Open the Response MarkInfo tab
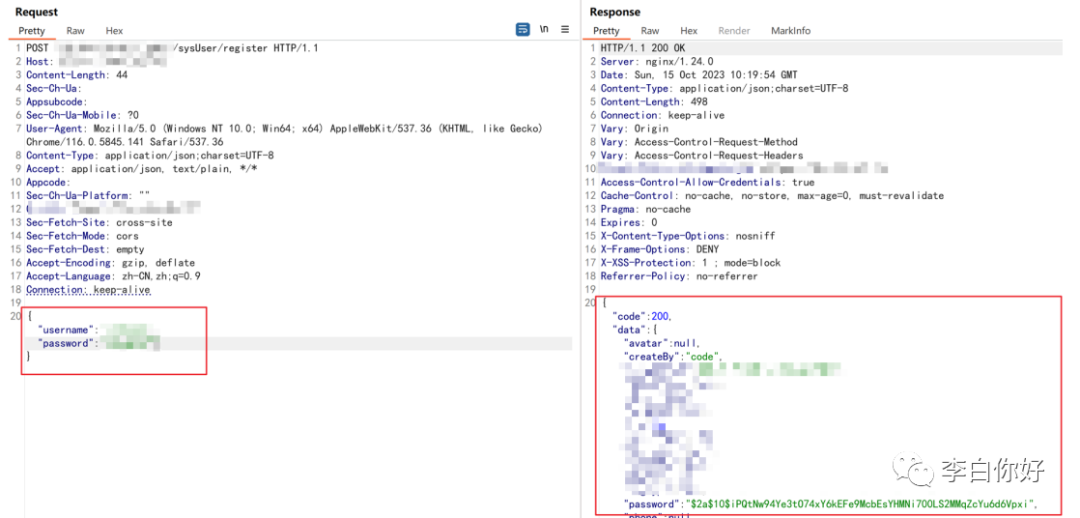Viewport: 1080px width, 518px height. [791, 30]
